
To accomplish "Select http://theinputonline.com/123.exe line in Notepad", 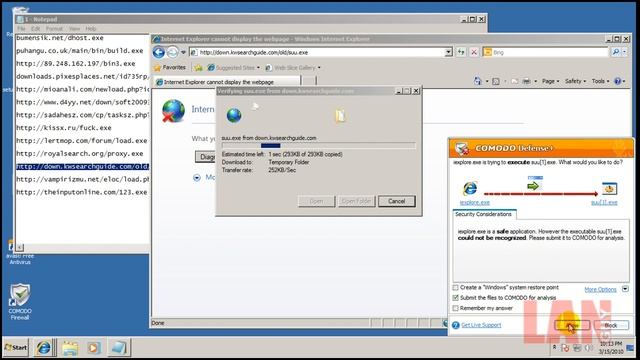I will [x=82, y=192].
